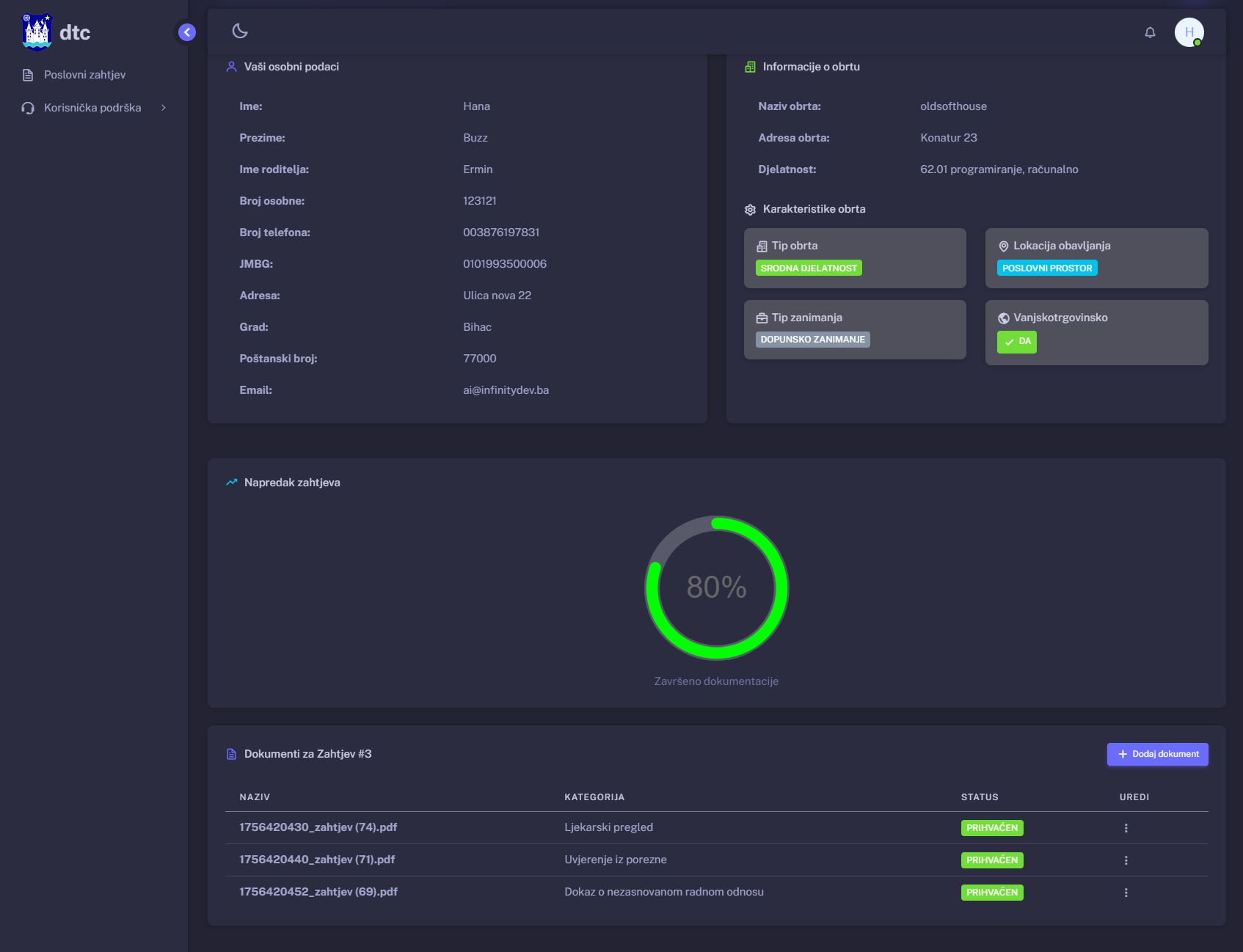Click the Korisnička podrška headset icon
Image resolution: width=1243 pixels, height=952 pixels.
click(28, 108)
